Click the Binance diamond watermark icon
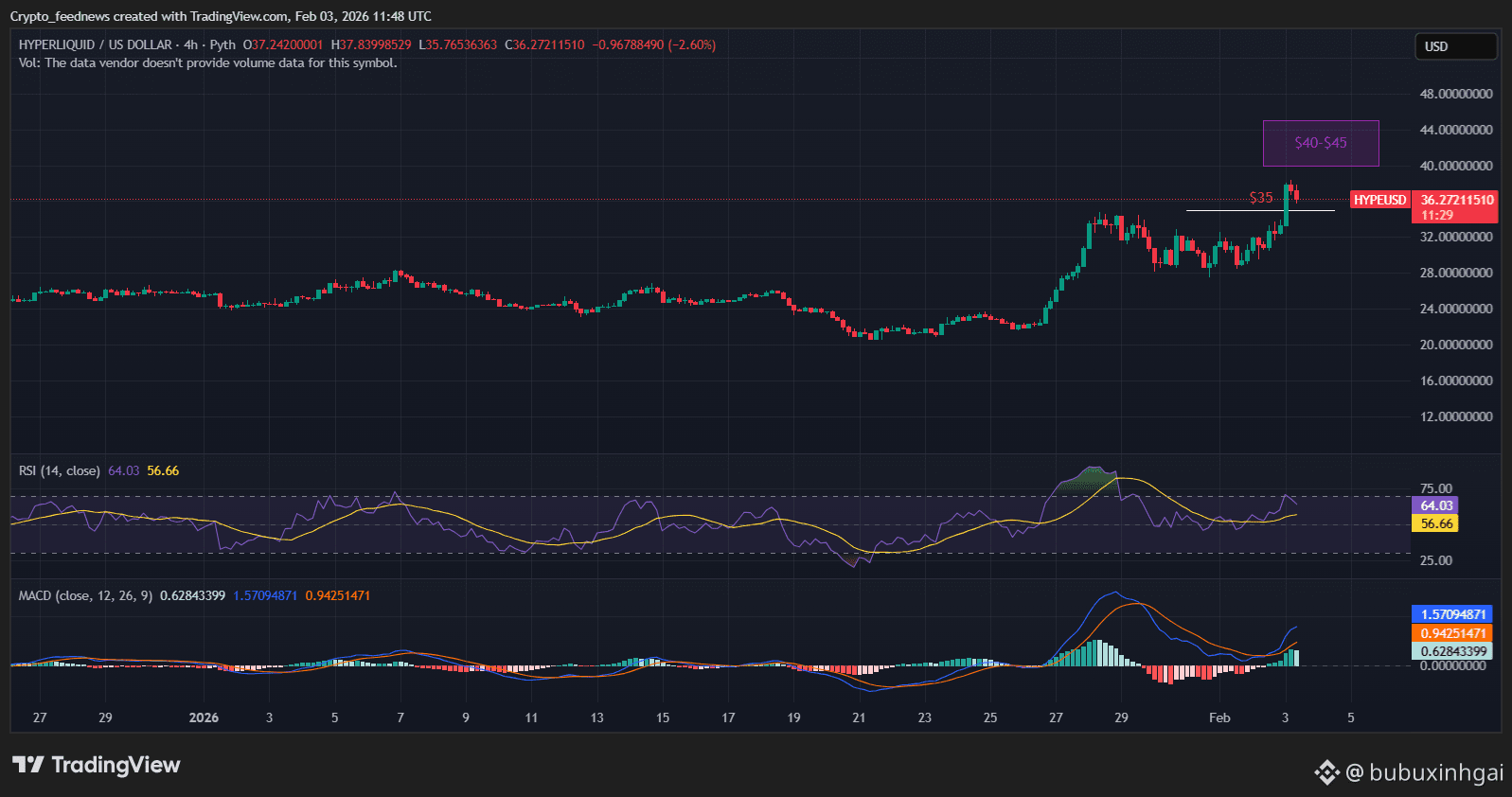Image resolution: width=1512 pixels, height=797 pixels. 1326,772
